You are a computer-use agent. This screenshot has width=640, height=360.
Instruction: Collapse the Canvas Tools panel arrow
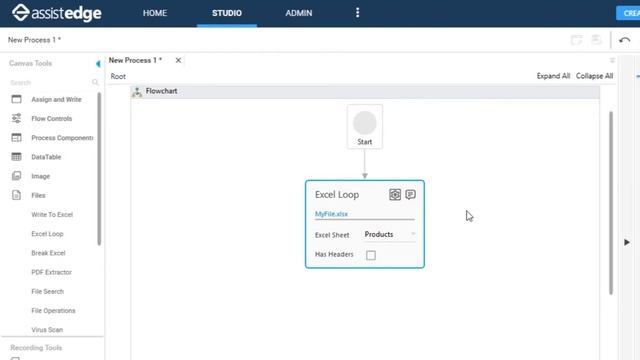98,64
